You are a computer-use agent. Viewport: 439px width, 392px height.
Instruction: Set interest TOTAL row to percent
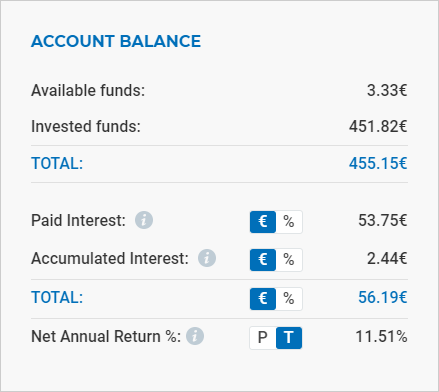coord(289,299)
